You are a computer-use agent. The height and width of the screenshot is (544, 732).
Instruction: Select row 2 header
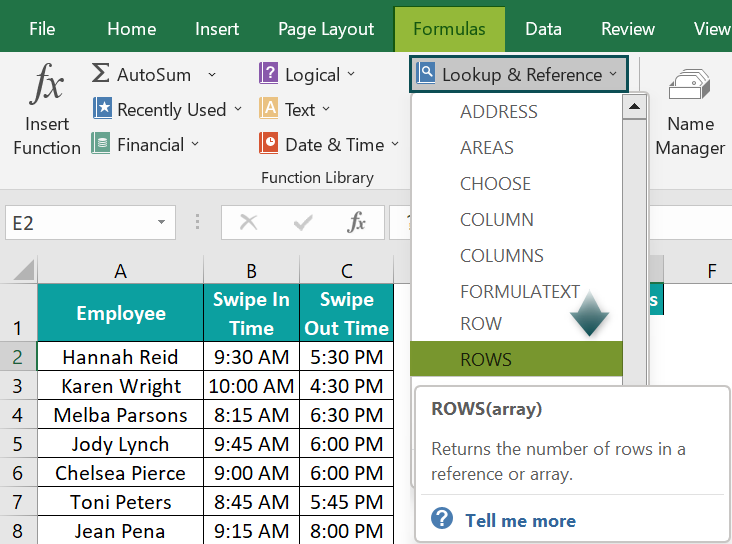click(x=18, y=357)
